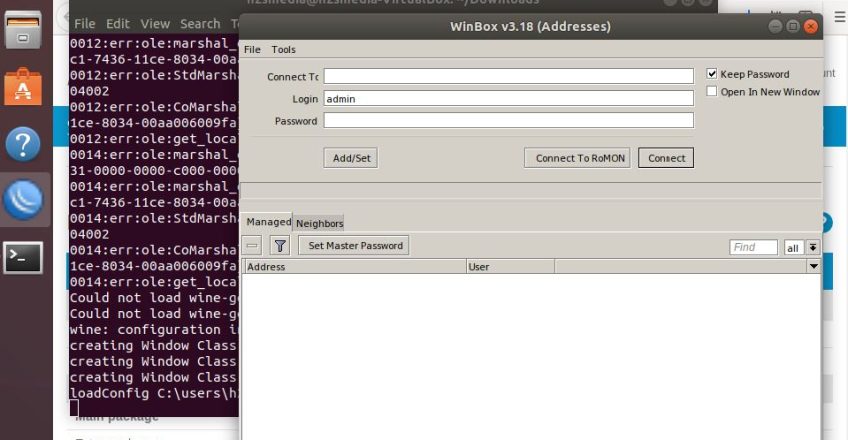This screenshot has width=848, height=440.
Task: Click the Add/Set button
Action: [x=351, y=158]
